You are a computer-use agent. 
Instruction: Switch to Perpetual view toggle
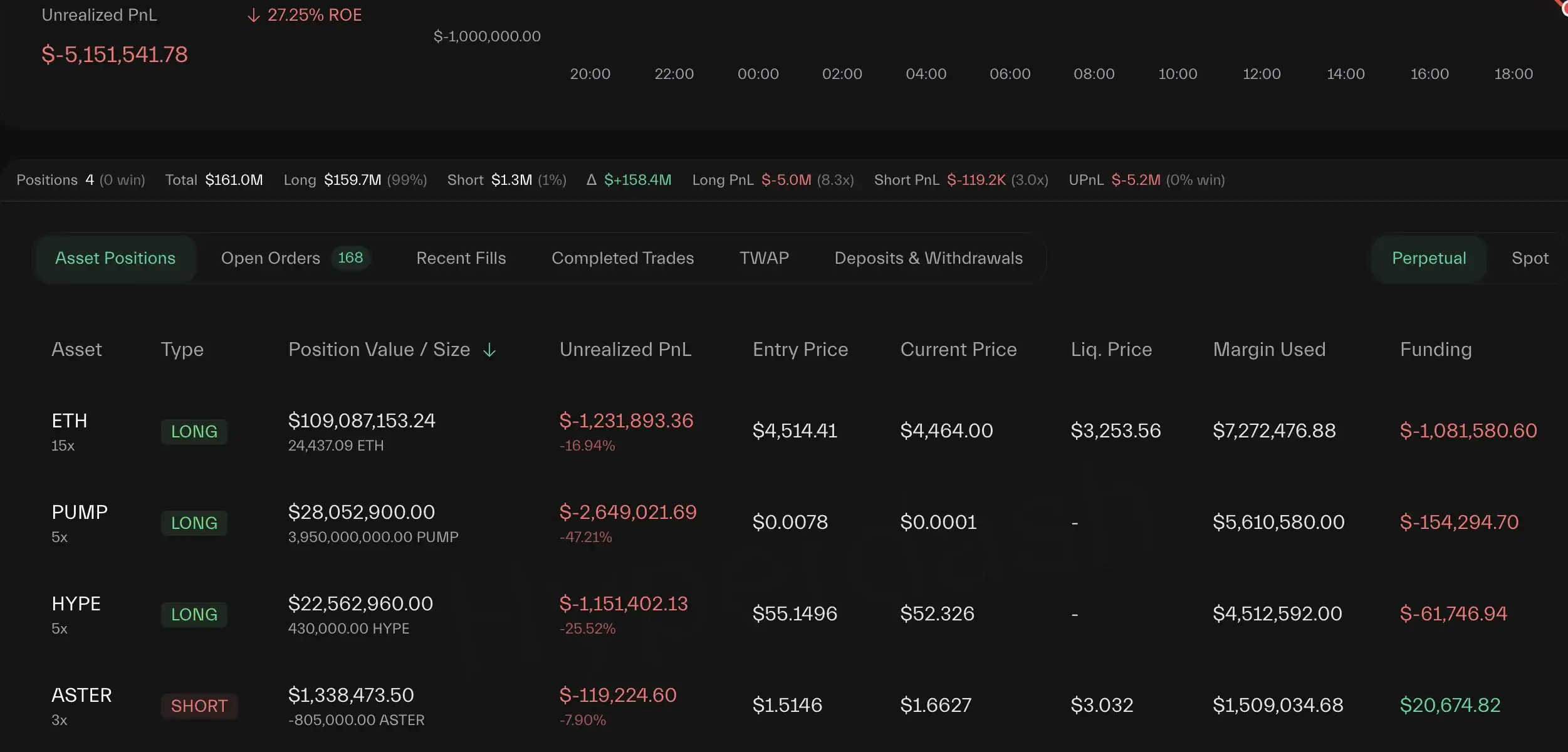click(x=1428, y=259)
